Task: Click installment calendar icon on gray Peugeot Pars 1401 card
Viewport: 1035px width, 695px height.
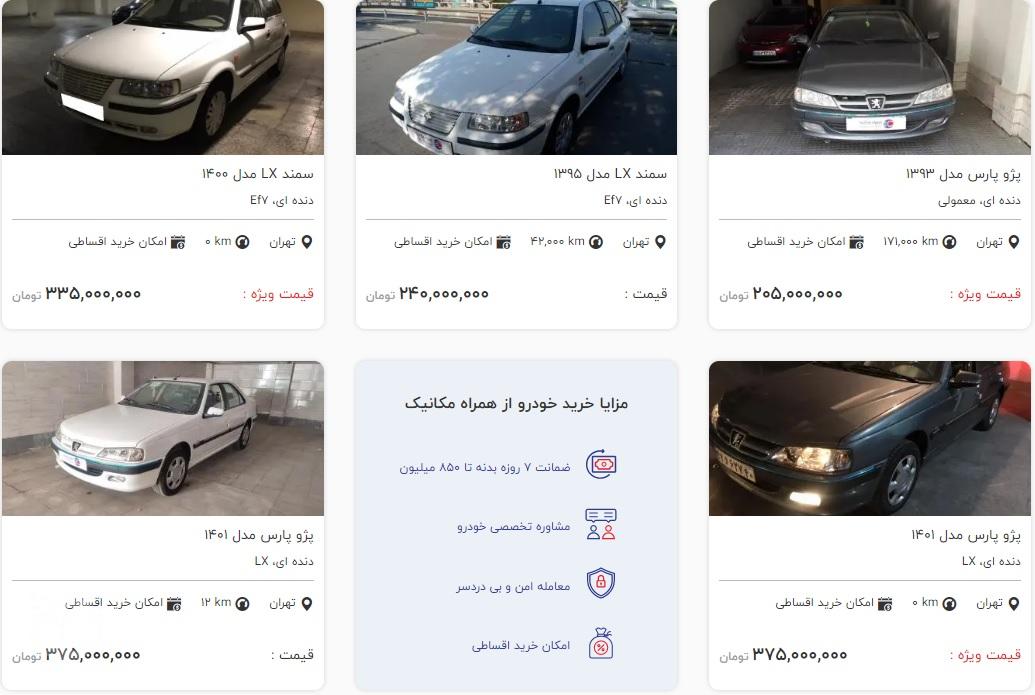Action: [885, 603]
